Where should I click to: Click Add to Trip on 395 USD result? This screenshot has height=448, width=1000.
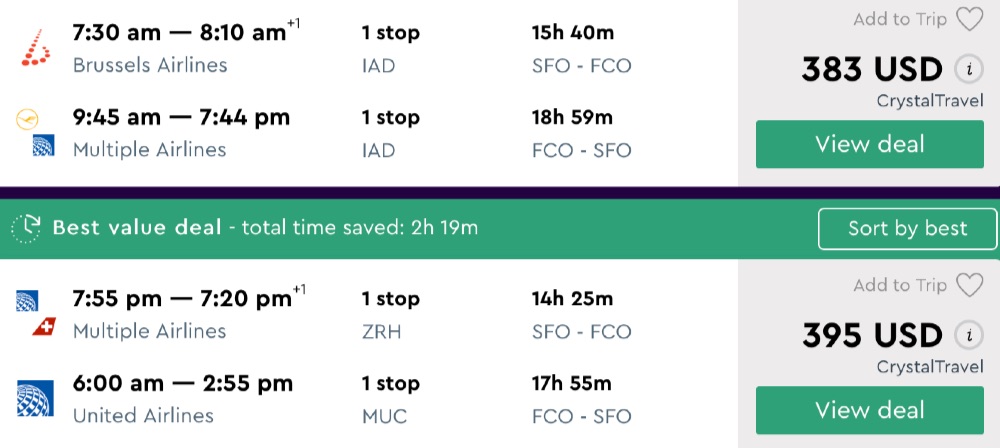click(899, 286)
